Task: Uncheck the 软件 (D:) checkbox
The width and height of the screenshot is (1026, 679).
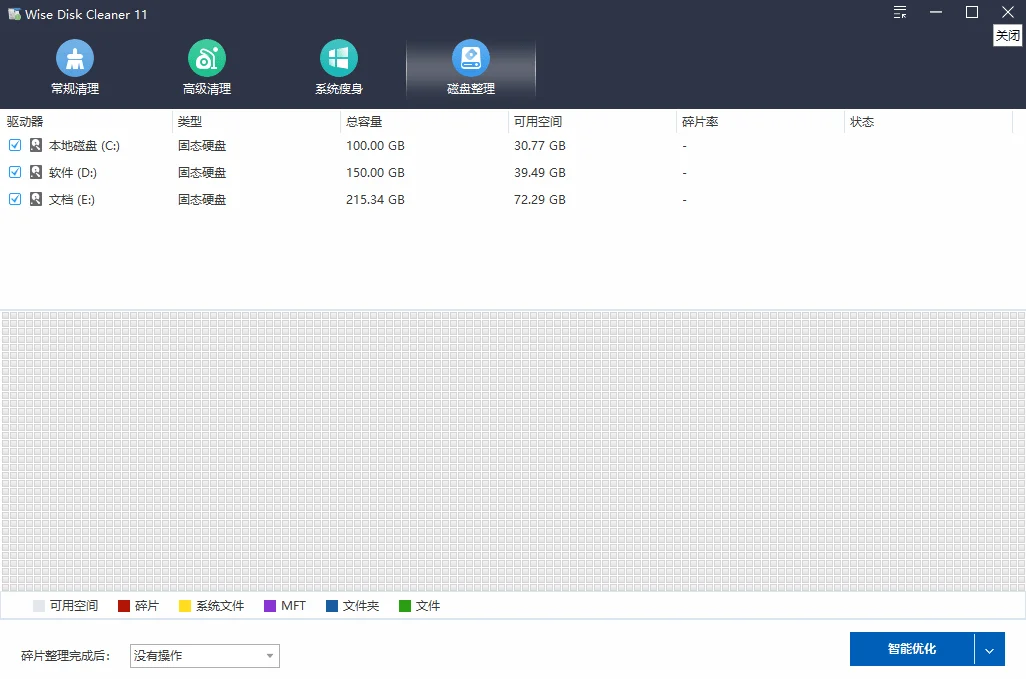Action: pyautogui.click(x=14, y=172)
